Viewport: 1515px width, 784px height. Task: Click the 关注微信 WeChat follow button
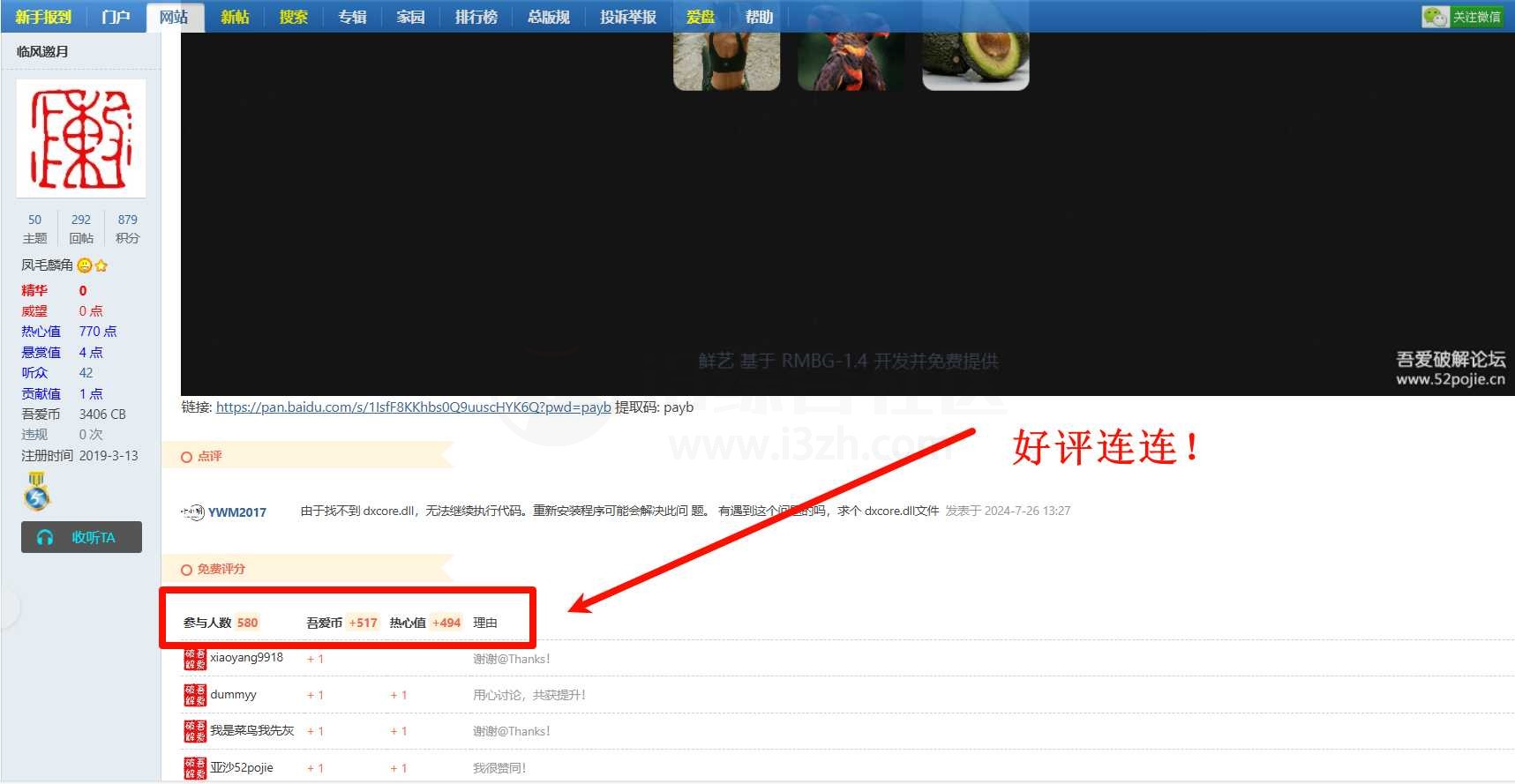[x=1463, y=17]
